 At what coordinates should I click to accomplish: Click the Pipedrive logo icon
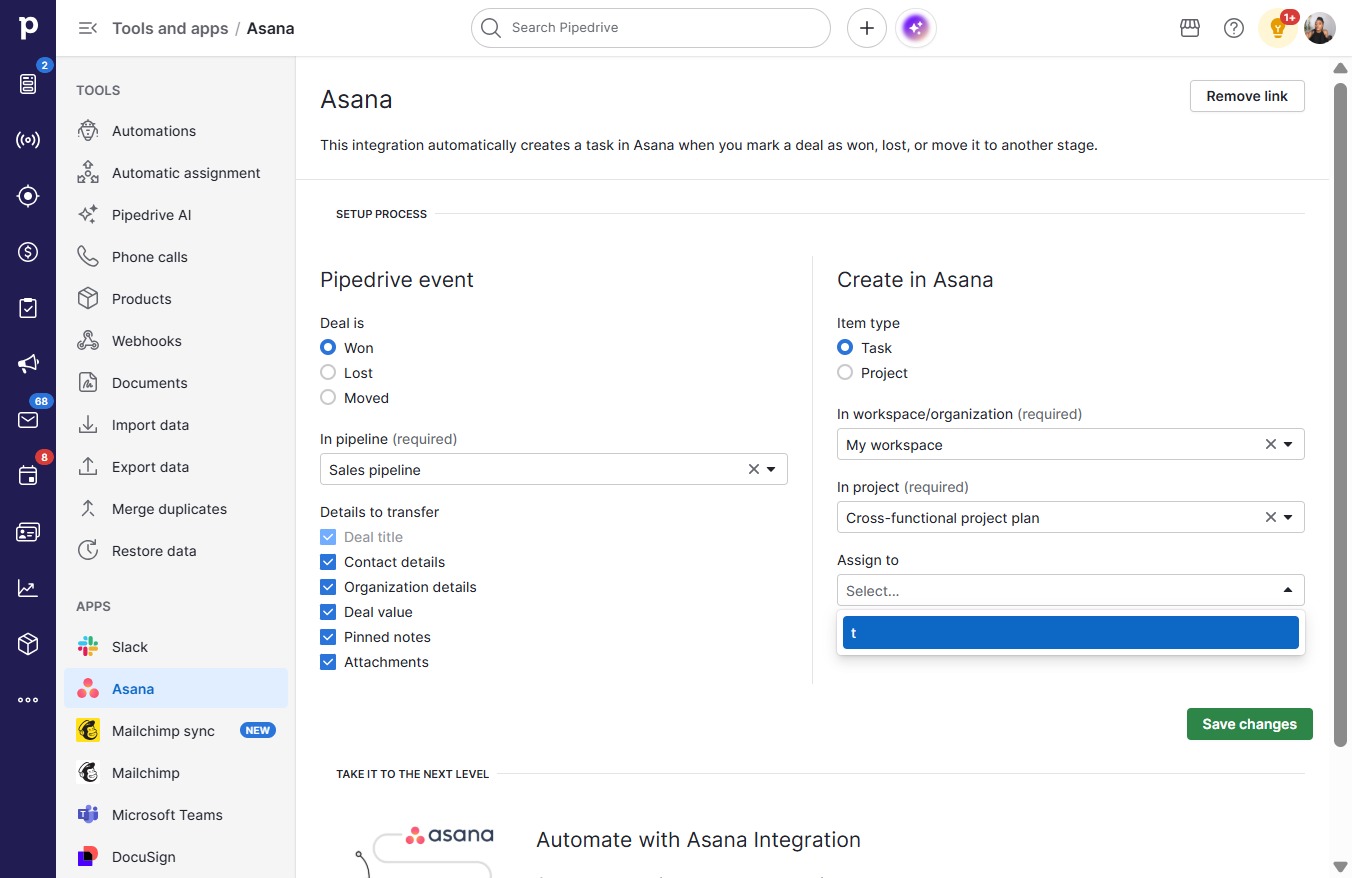pyautogui.click(x=28, y=28)
